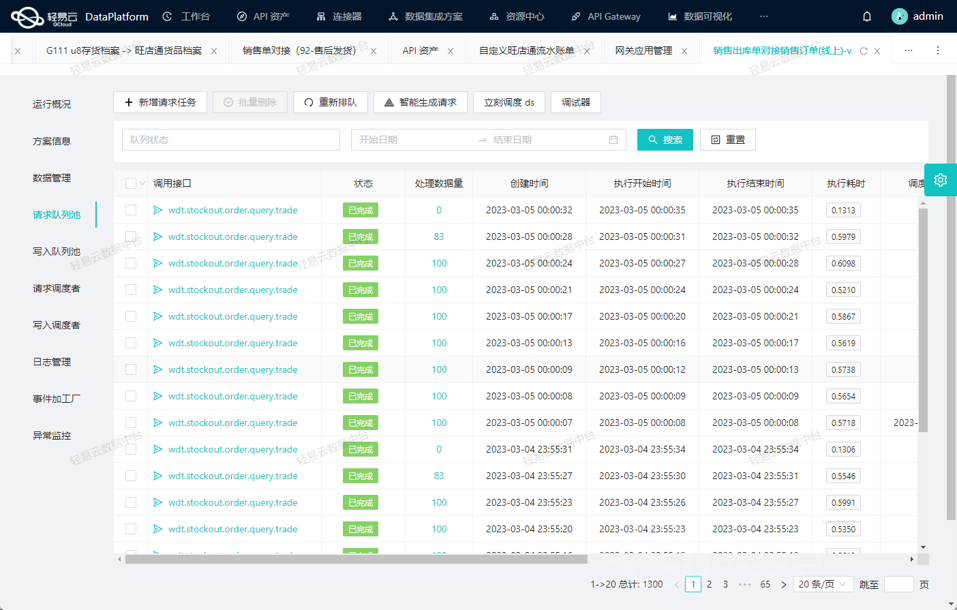
Task: Check the checkbox of the second row
Action: (x=130, y=237)
